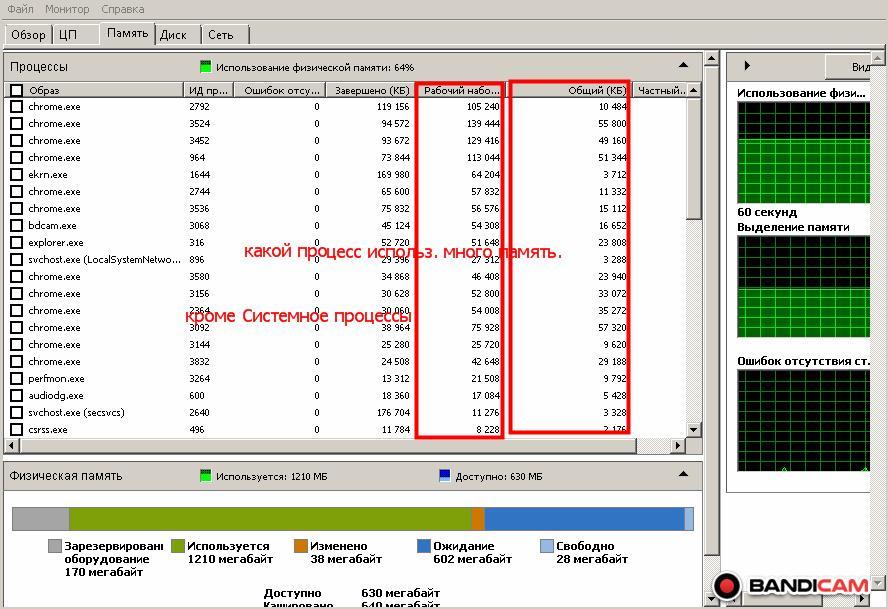Click the PID value 3068
Image resolution: width=888 pixels, height=609 pixels.
coord(199,225)
